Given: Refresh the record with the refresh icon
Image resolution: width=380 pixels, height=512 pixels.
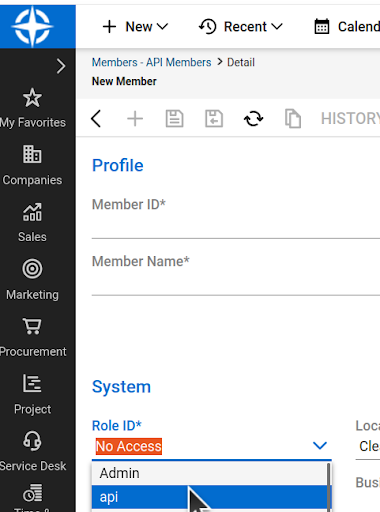Looking at the screenshot, I should tap(253, 119).
